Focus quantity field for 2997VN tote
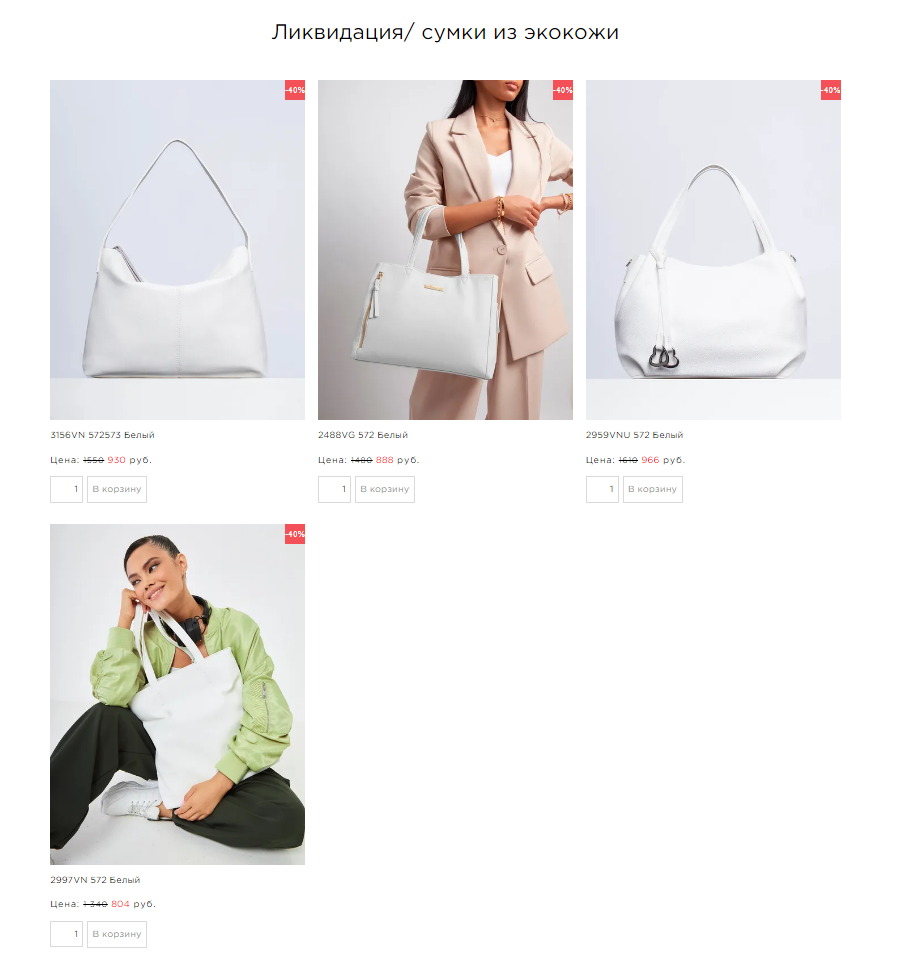This screenshot has width=923, height=964. pyautogui.click(x=66, y=934)
